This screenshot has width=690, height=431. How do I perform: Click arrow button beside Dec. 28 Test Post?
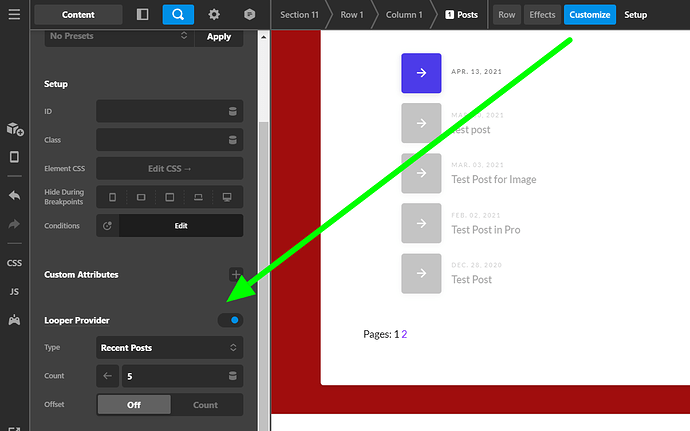[421, 273]
